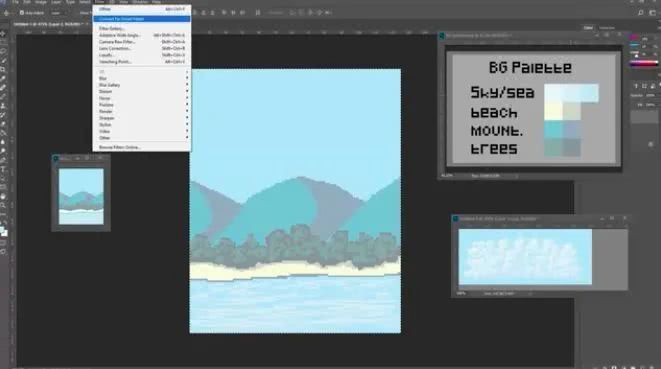This screenshot has width=661, height=369.
Task: Click Browse Filters Online
Action: [x=142, y=147]
